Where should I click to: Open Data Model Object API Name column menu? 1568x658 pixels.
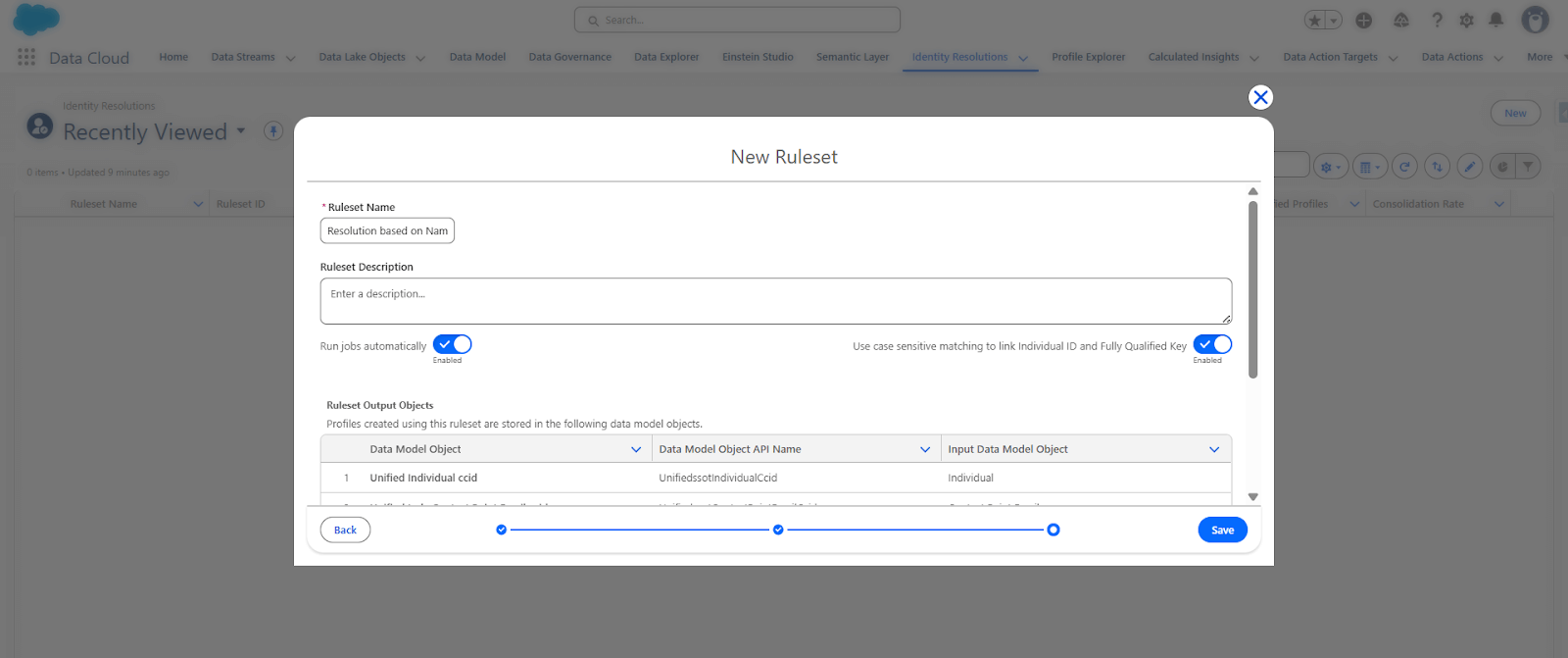(925, 449)
